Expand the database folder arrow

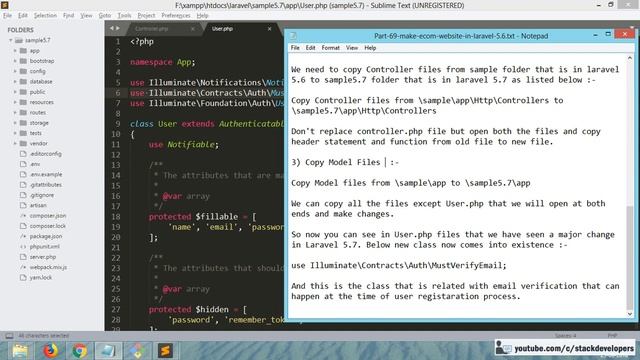[x=15, y=82]
